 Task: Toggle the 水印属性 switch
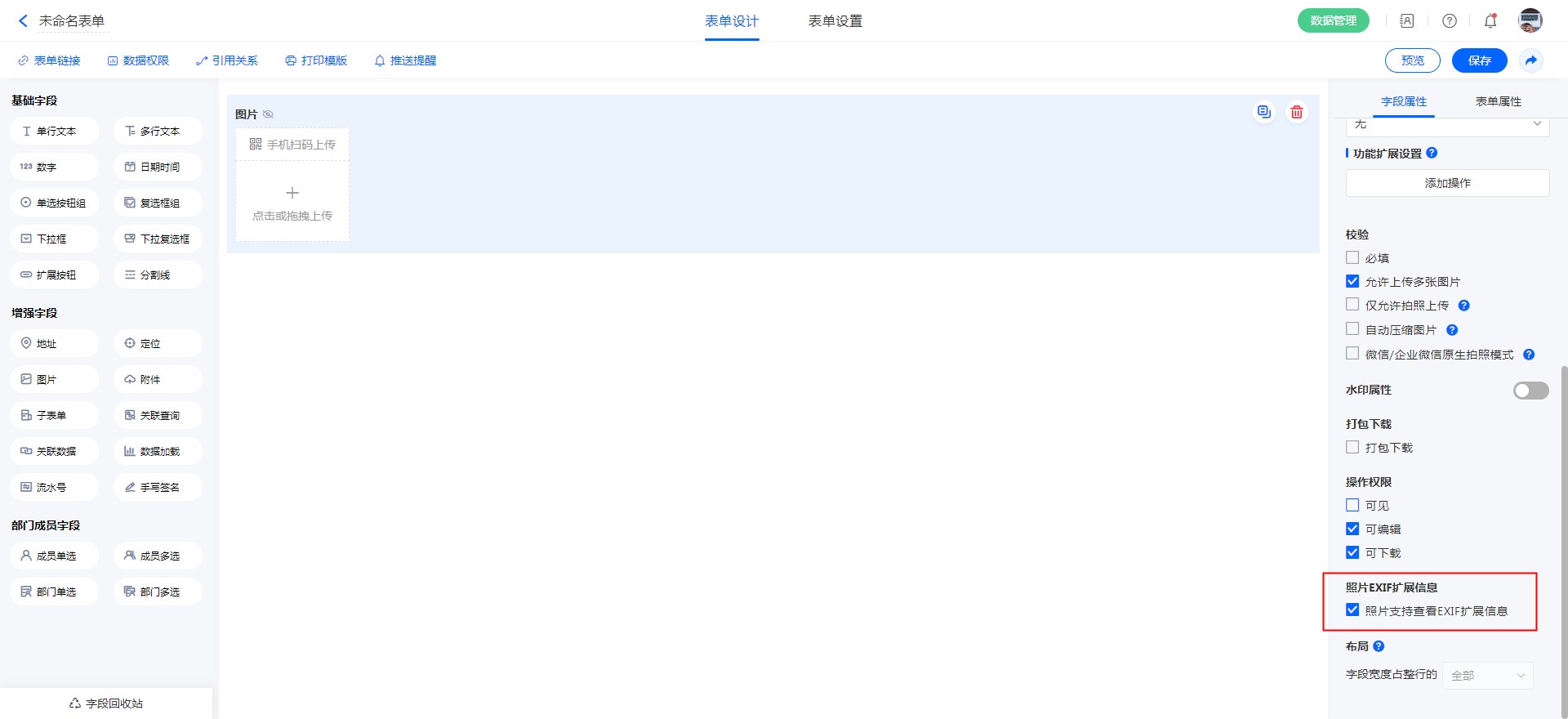pyautogui.click(x=1530, y=391)
